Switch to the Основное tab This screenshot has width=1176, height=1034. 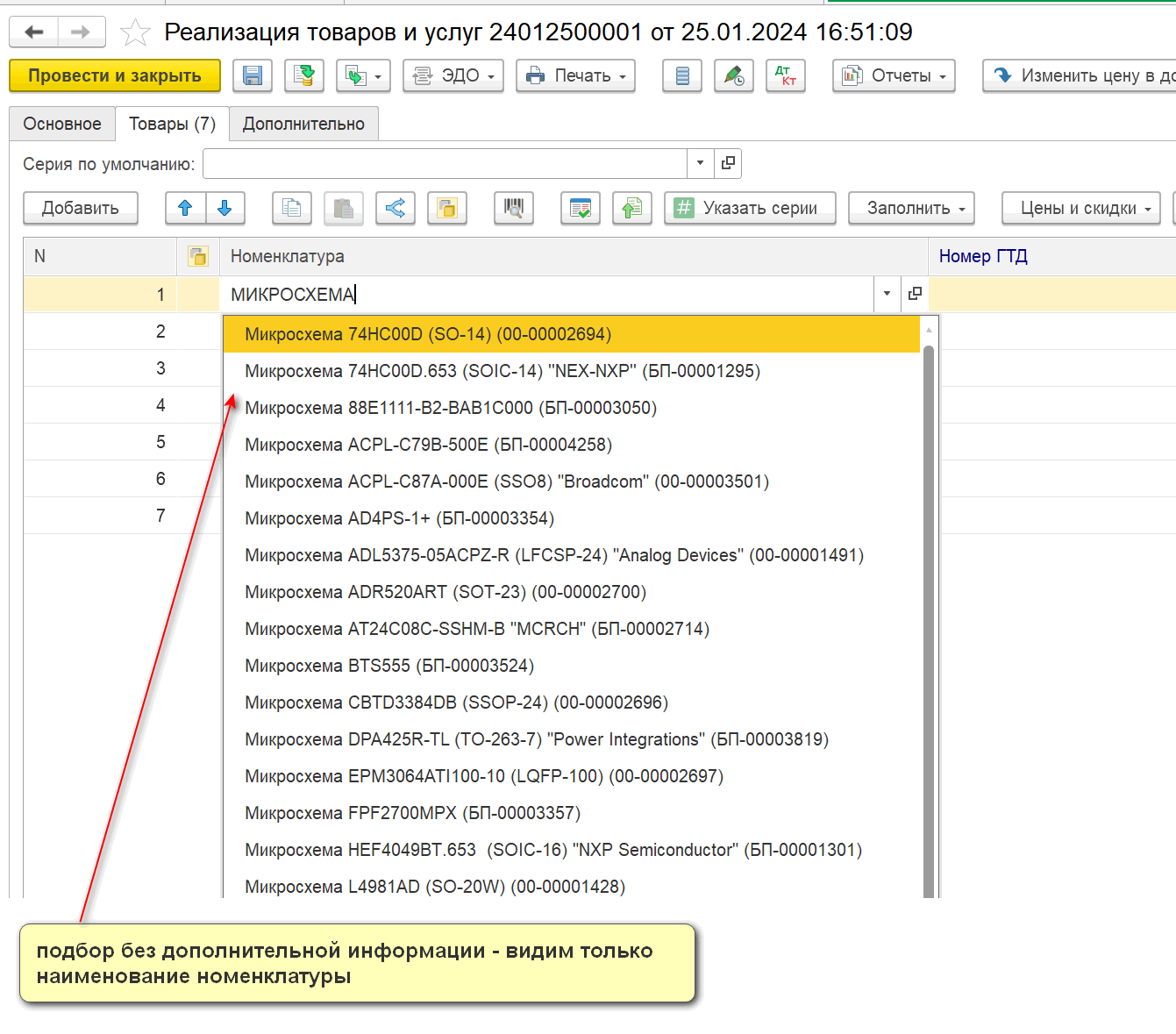click(62, 124)
